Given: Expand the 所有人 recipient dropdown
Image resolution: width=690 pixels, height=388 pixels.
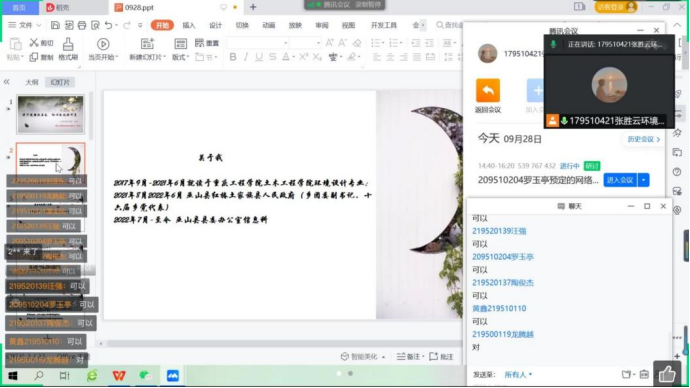Looking at the screenshot, I should pyautogui.click(x=518, y=375).
